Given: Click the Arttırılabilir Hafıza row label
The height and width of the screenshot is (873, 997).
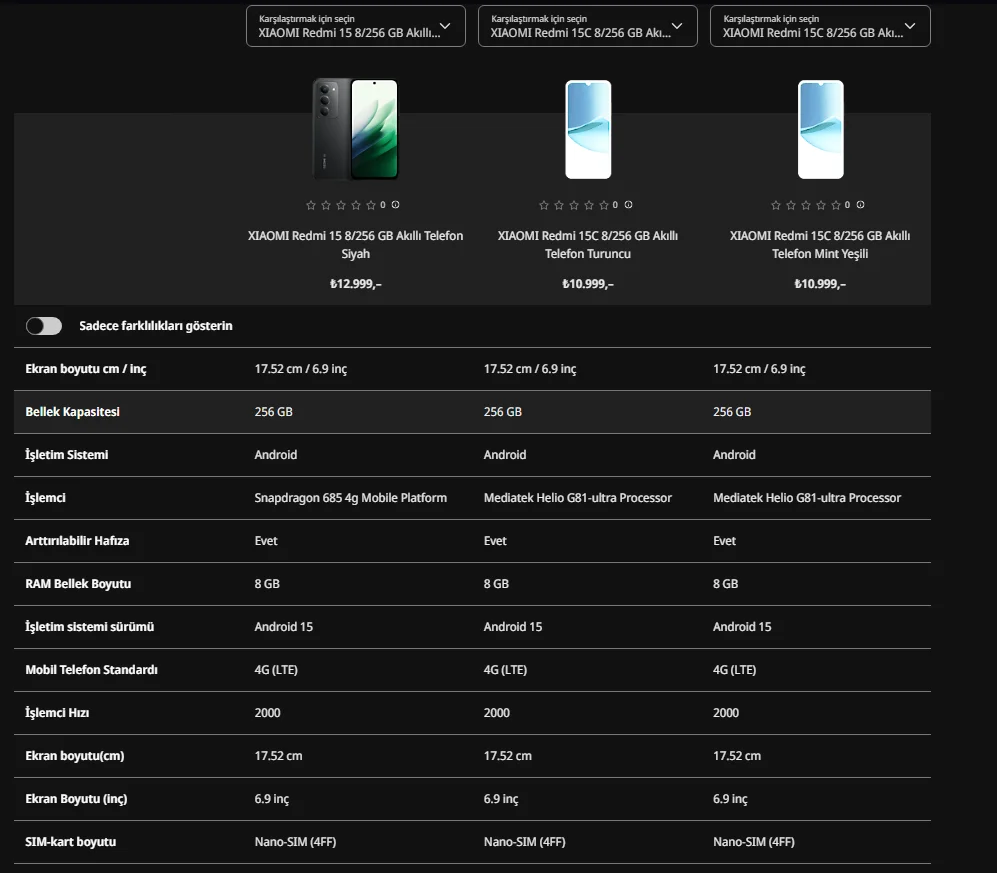Looking at the screenshot, I should click(x=77, y=540).
